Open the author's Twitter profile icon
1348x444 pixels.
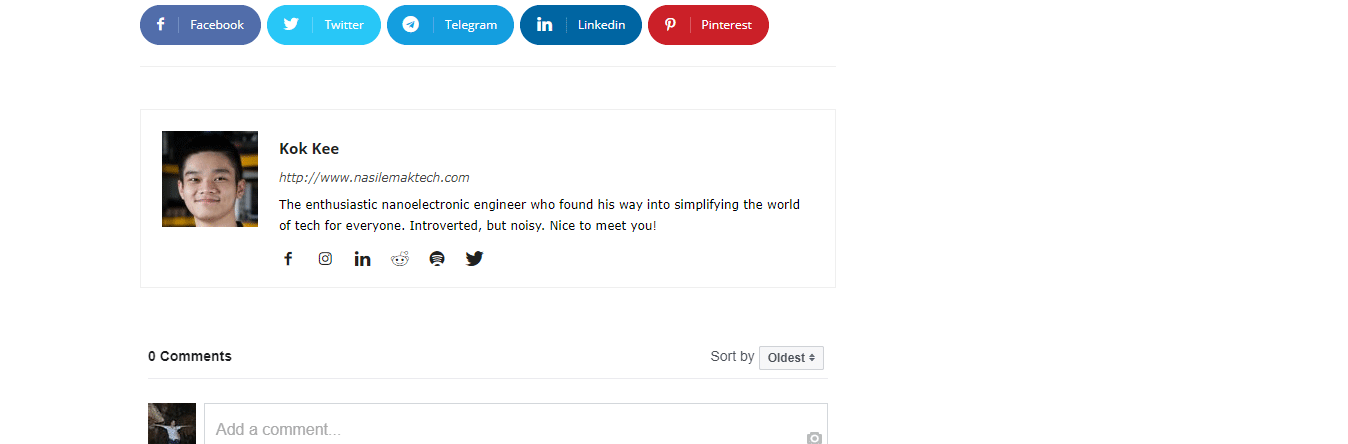click(x=474, y=259)
